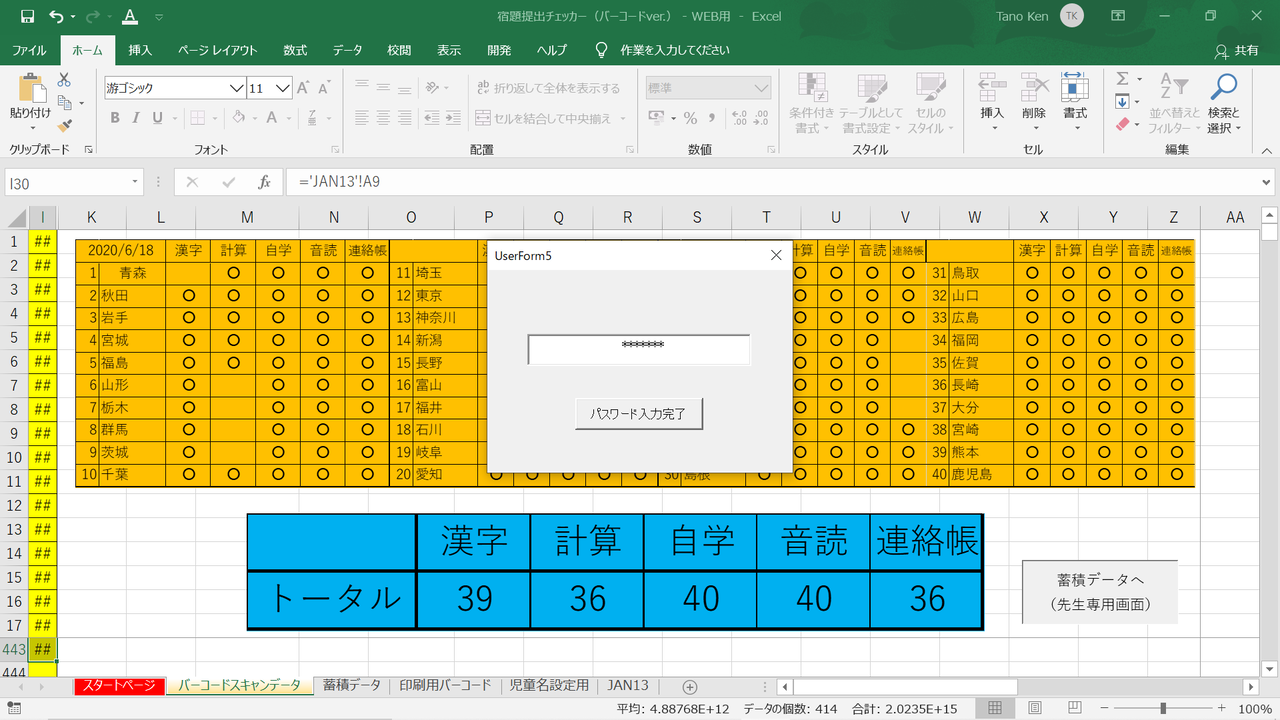
Task: Click merge and center cells button
Action: pyautogui.click(x=543, y=118)
